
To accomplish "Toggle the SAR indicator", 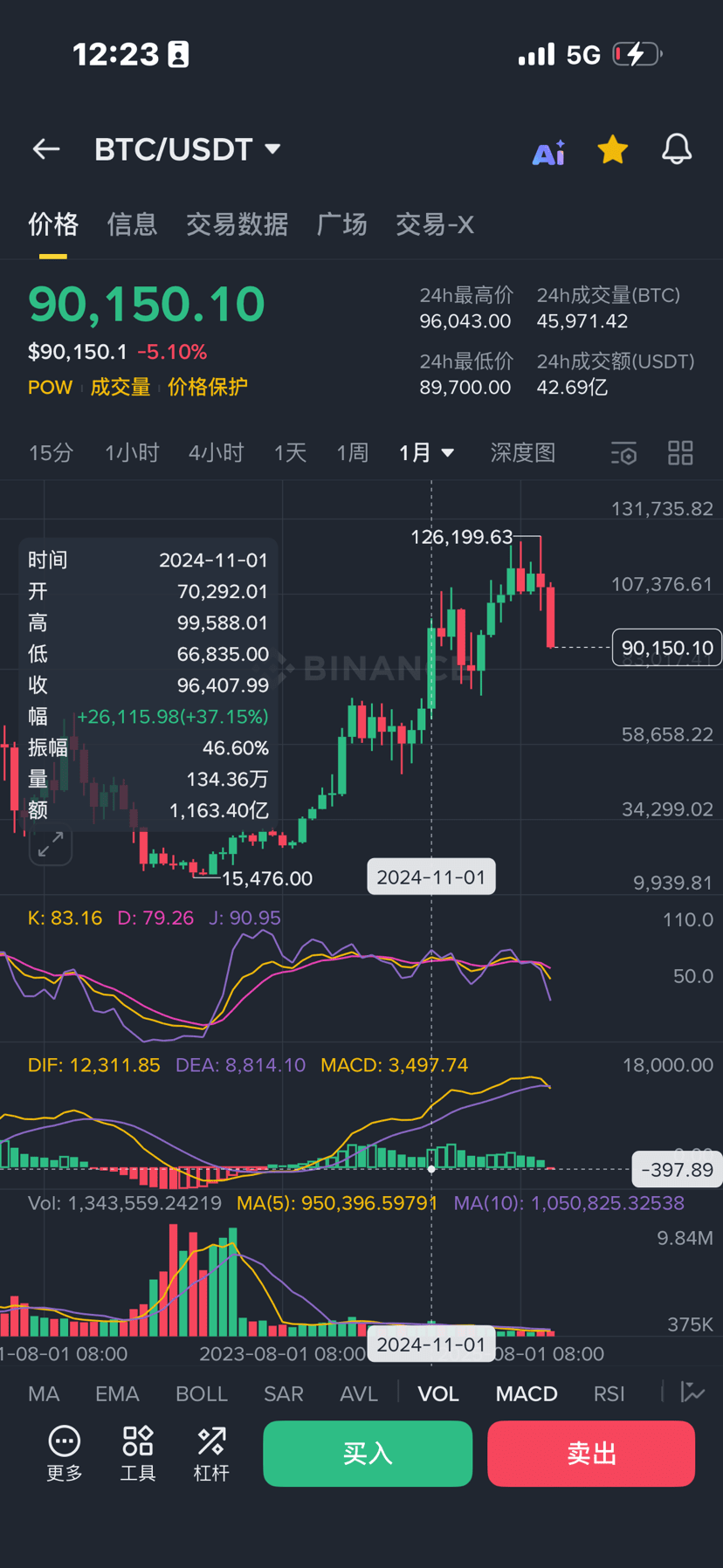I will click(284, 1393).
